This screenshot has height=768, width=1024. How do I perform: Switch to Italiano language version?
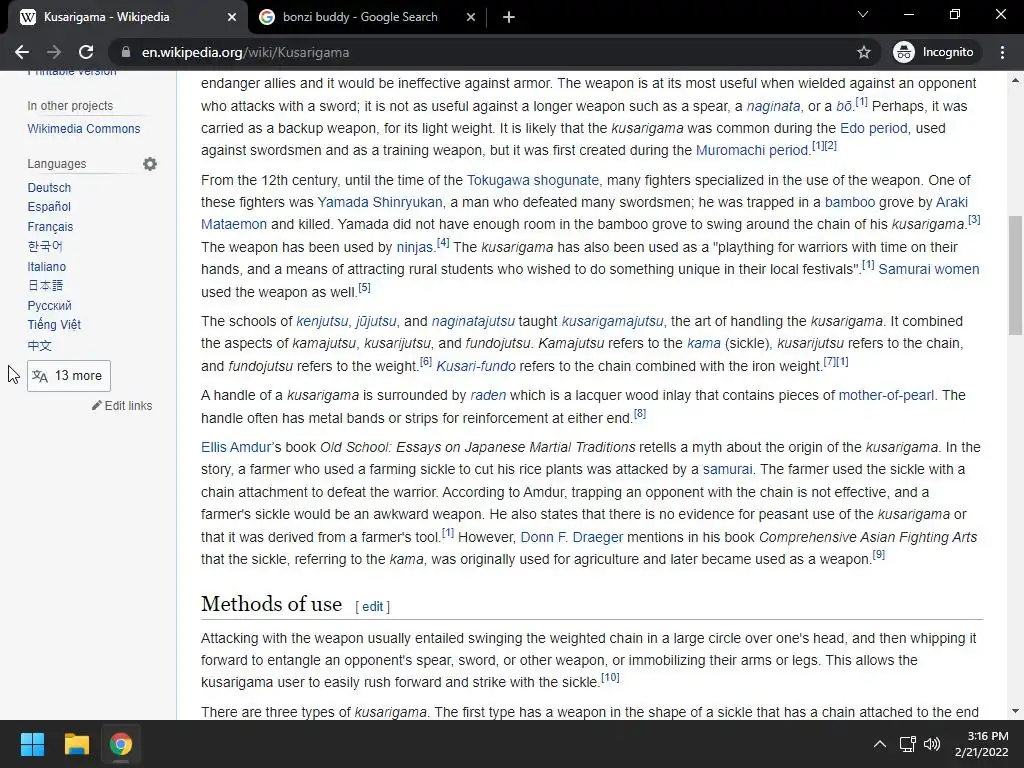tap(46, 266)
